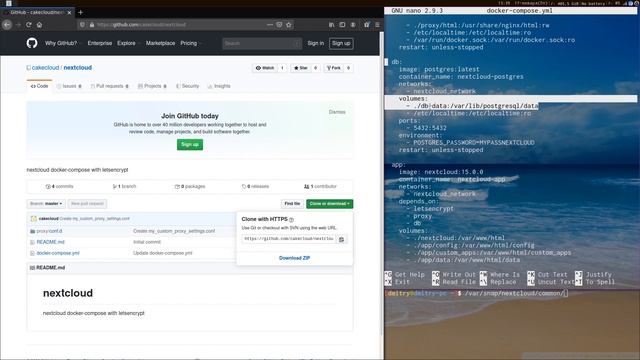Screen dimensions: 640x360
Task: Click the 'image: nextcloud:15.0.0' line in nano
Action: pos(441,172)
